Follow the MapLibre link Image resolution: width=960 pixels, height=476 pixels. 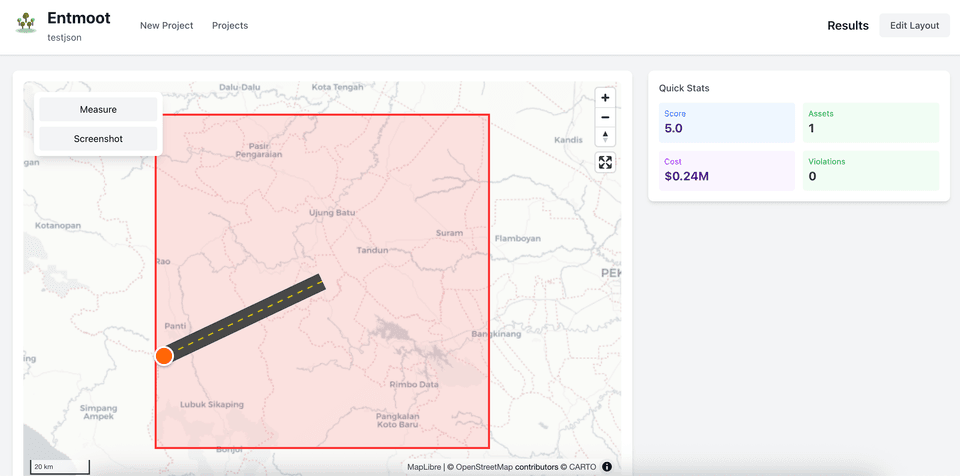coord(424,467)
